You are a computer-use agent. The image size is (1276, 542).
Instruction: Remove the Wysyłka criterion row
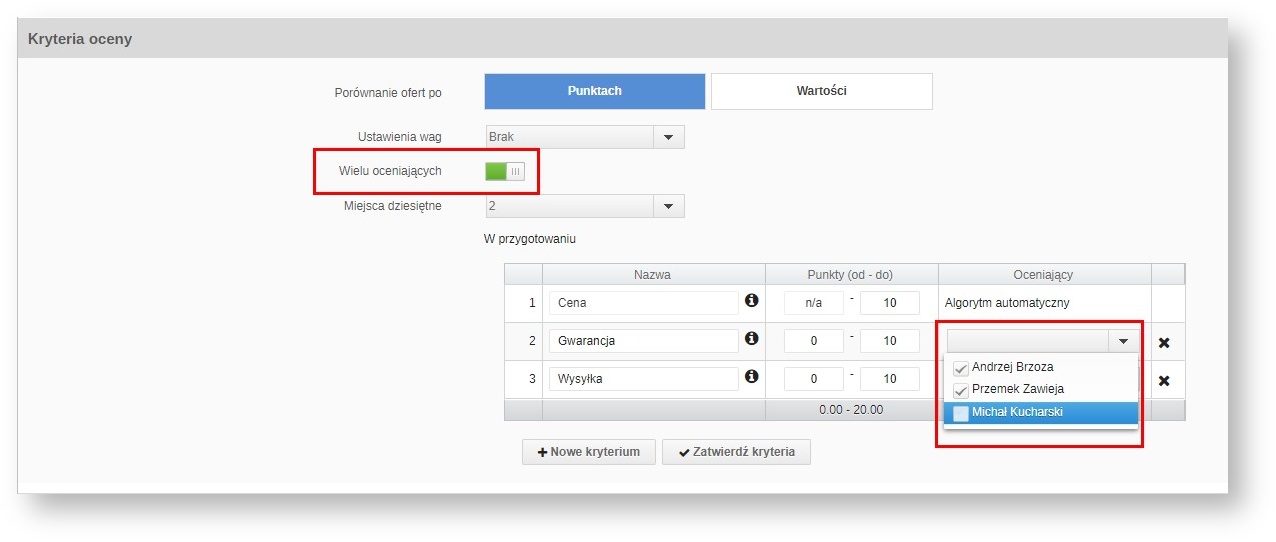(x=1164, y=381)
